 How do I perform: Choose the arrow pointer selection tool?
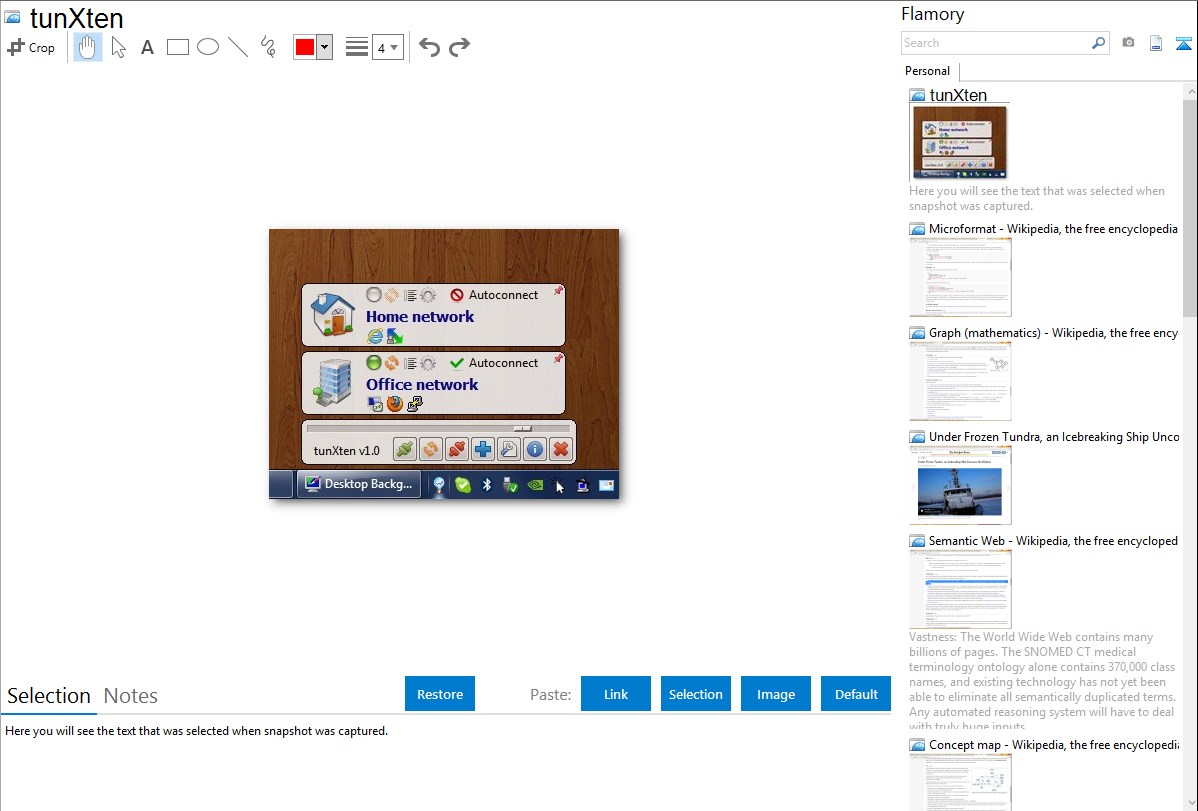(x=118, y=47)
